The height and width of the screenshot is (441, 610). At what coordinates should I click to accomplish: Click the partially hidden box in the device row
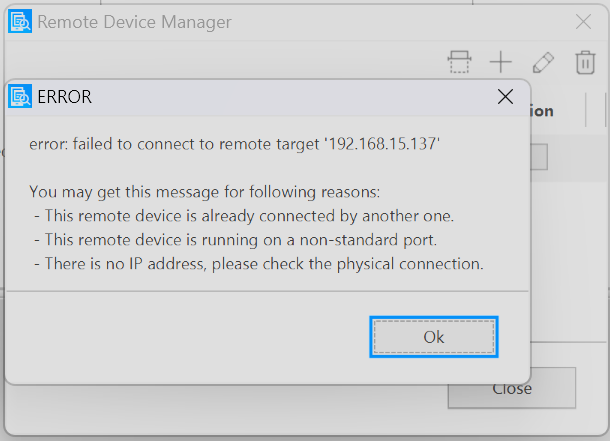click(538, 157)
